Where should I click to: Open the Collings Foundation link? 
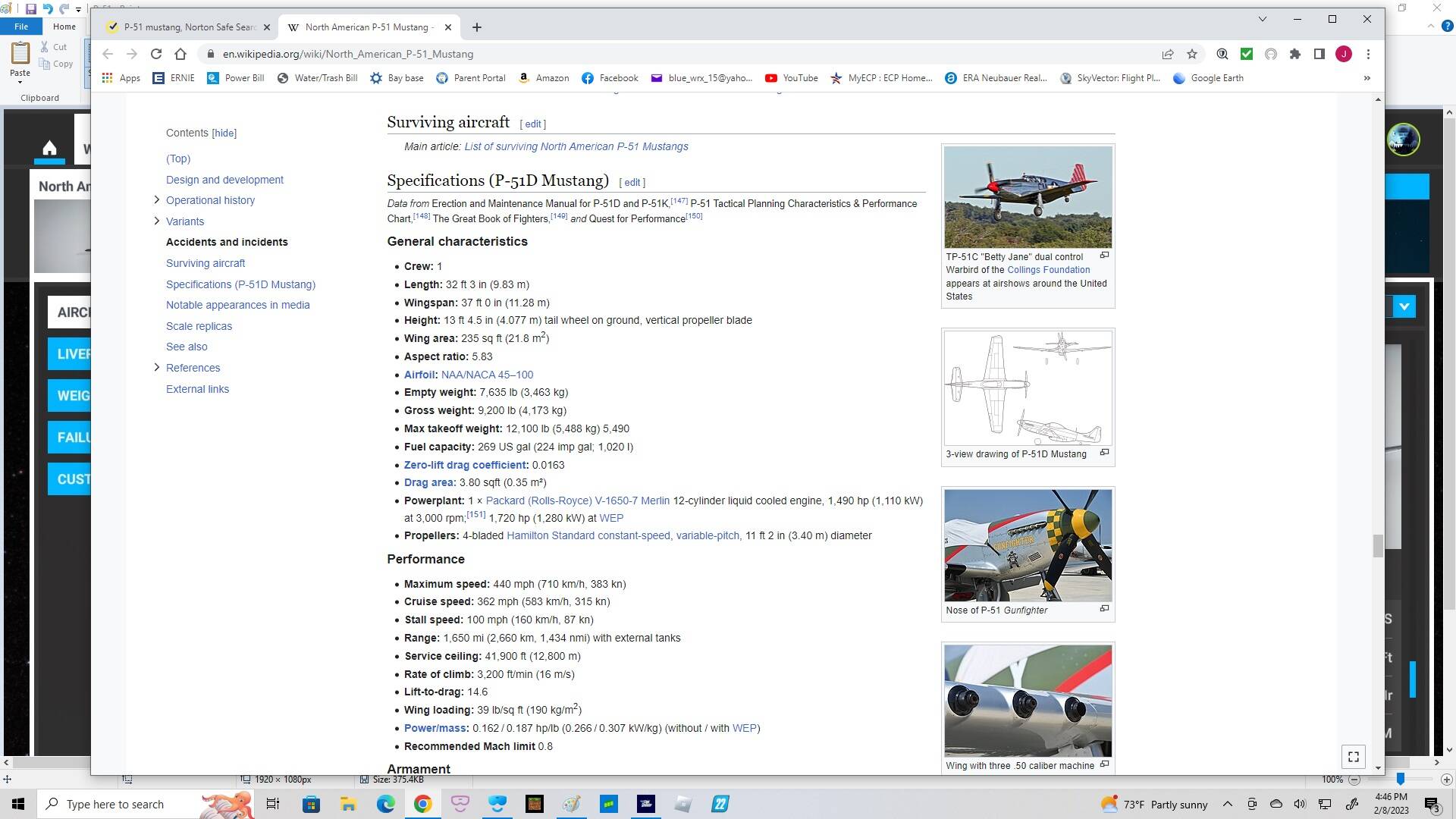[x=1048, y=270]
